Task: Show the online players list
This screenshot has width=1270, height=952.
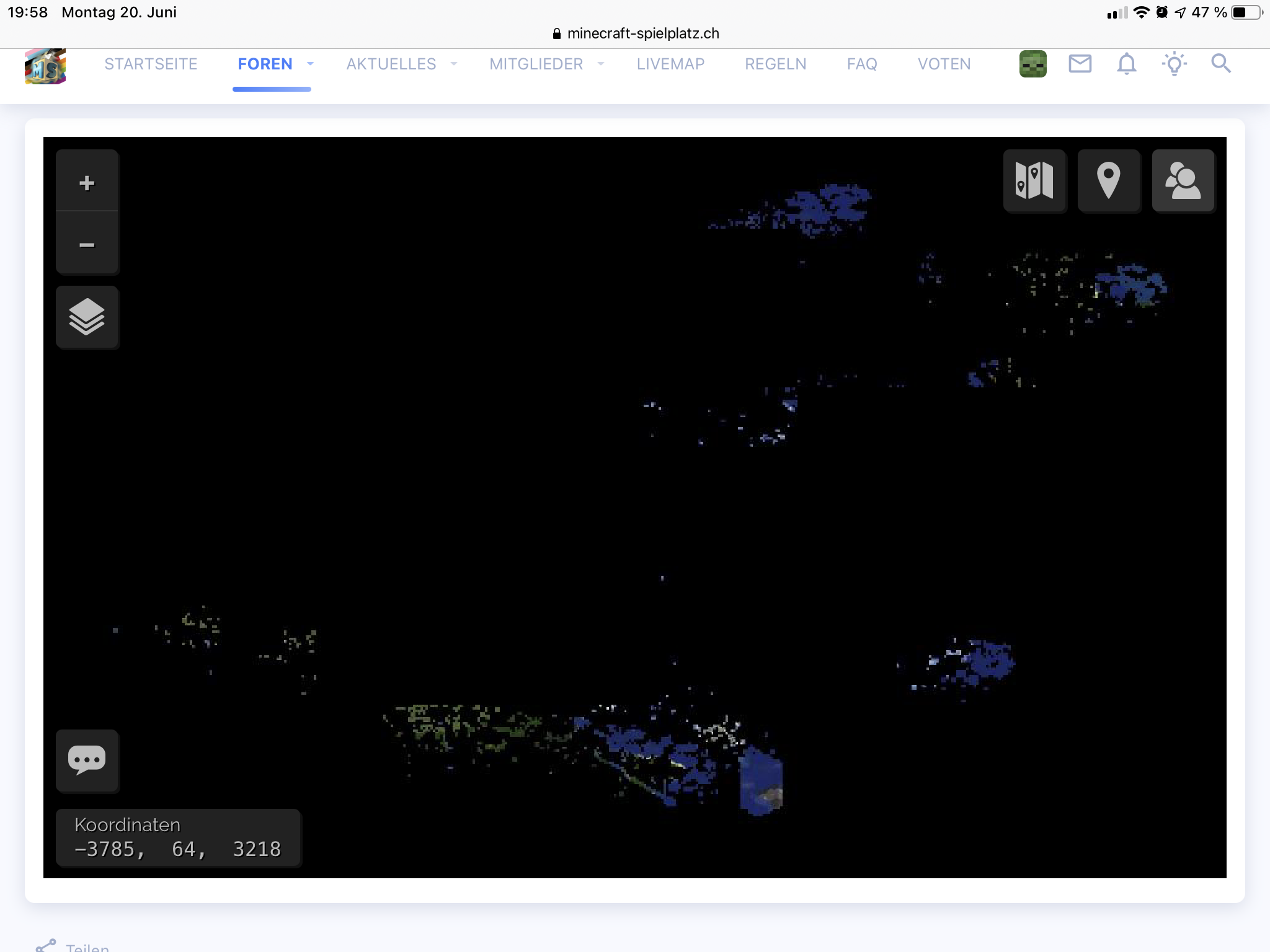Action: (1183, 181)
